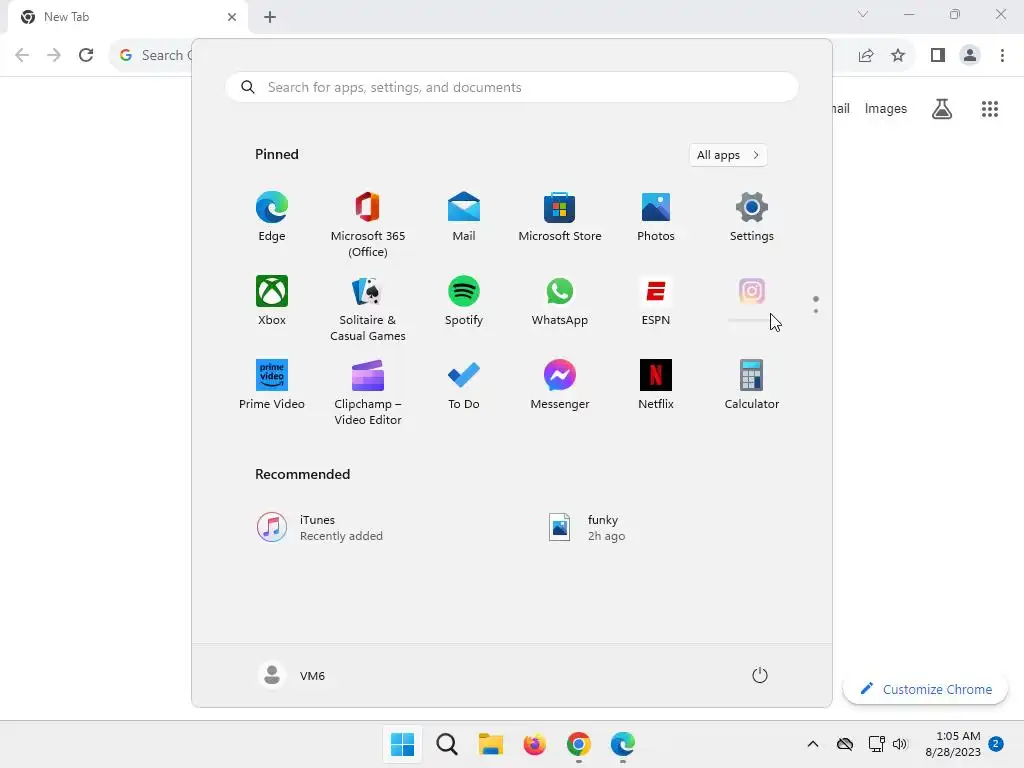Open Solitaire & Casual Games

[x=368, y=308]
